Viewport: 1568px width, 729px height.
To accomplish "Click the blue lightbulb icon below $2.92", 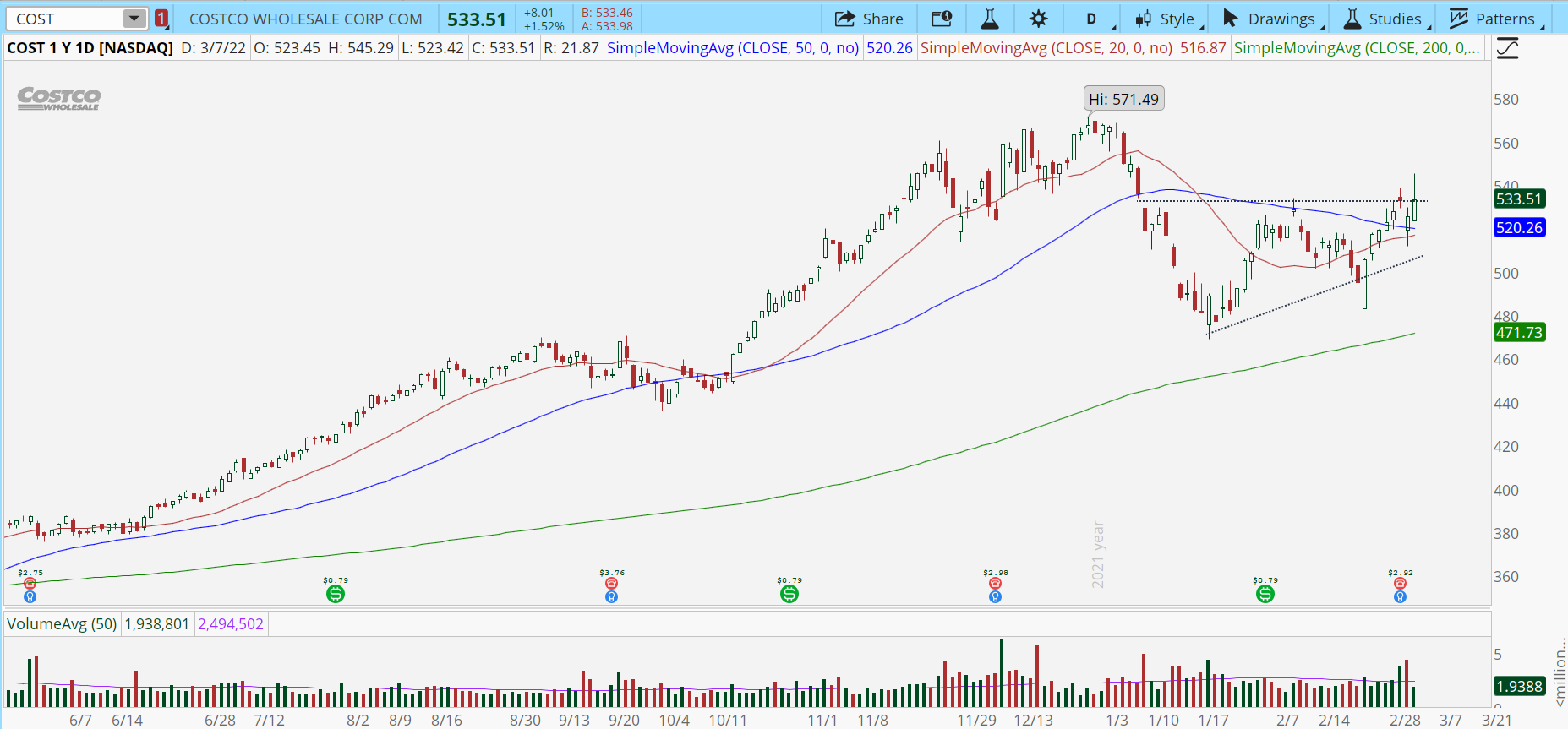I will (1400, 596).
